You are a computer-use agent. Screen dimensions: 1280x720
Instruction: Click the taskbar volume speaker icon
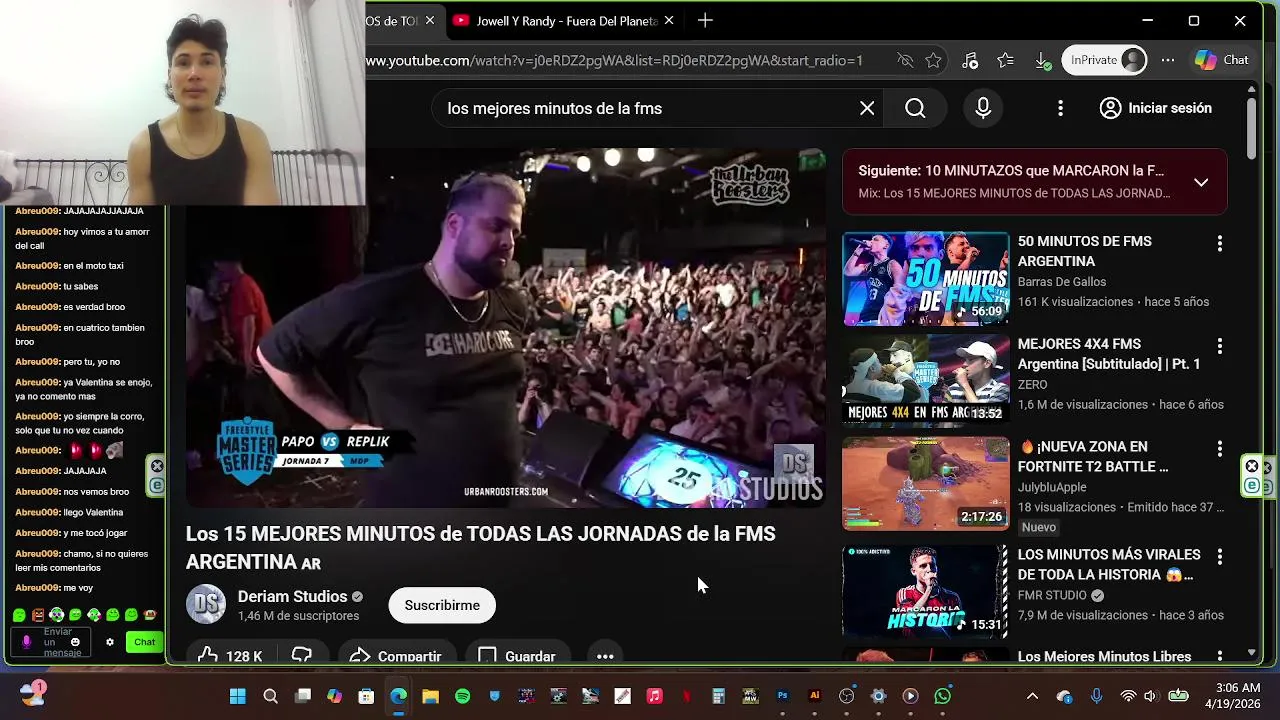pos(1150,696)
